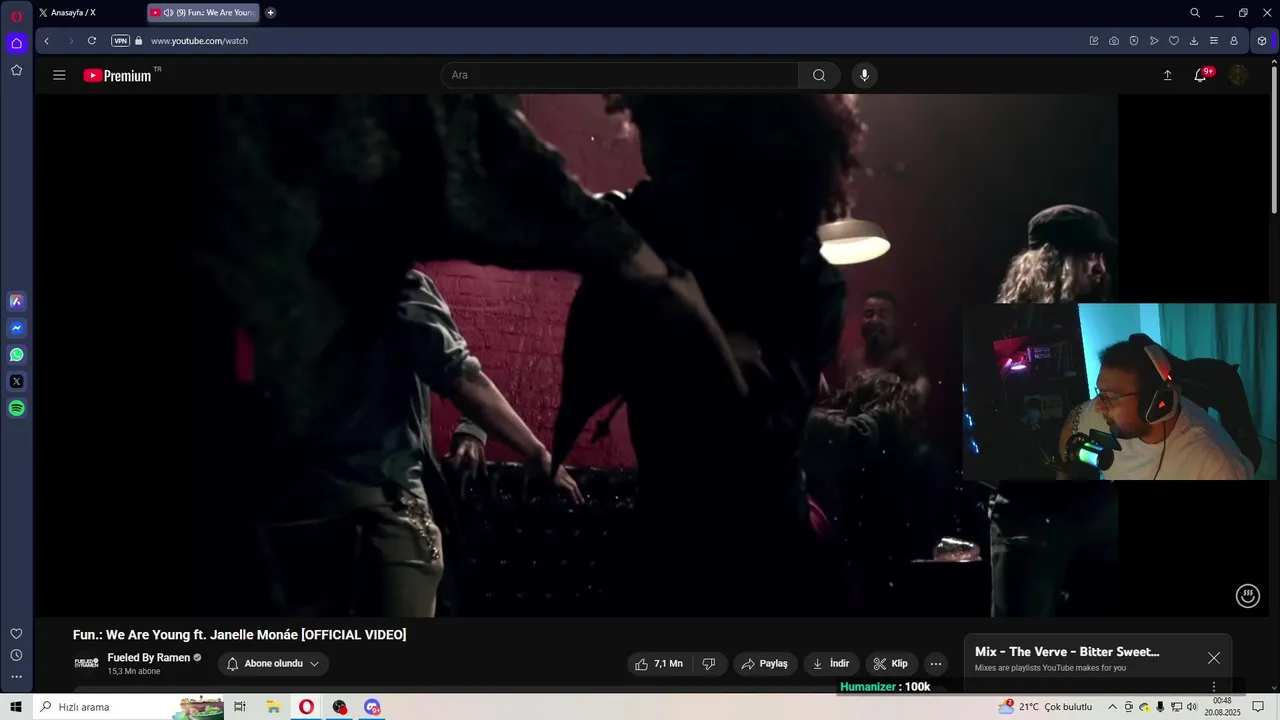Screen dimensions: 1280x720
Task: Click the Klip clip button
Action: [891, 664]
